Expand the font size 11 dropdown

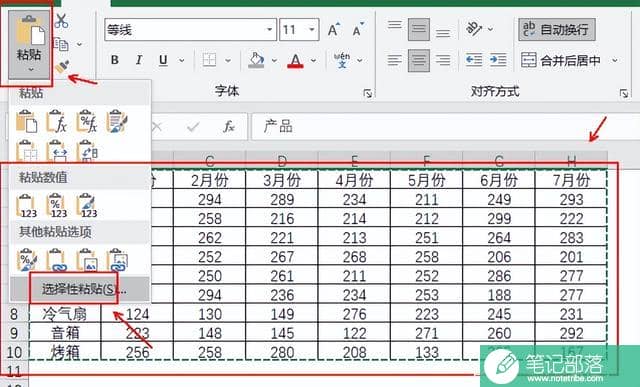312,29
